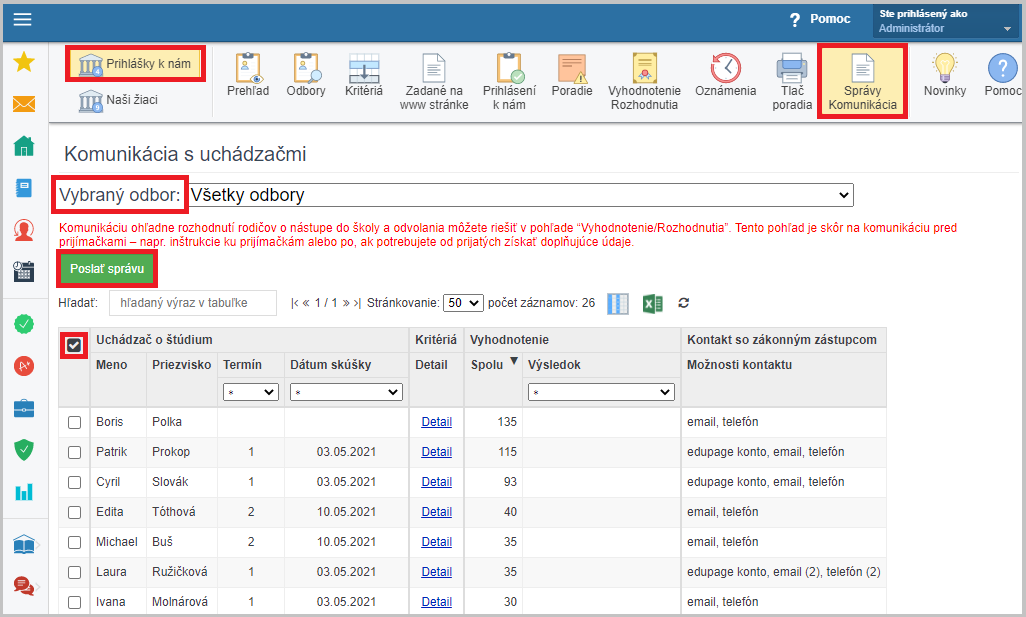Sort by the Spolu column arrow

point(514,361)
